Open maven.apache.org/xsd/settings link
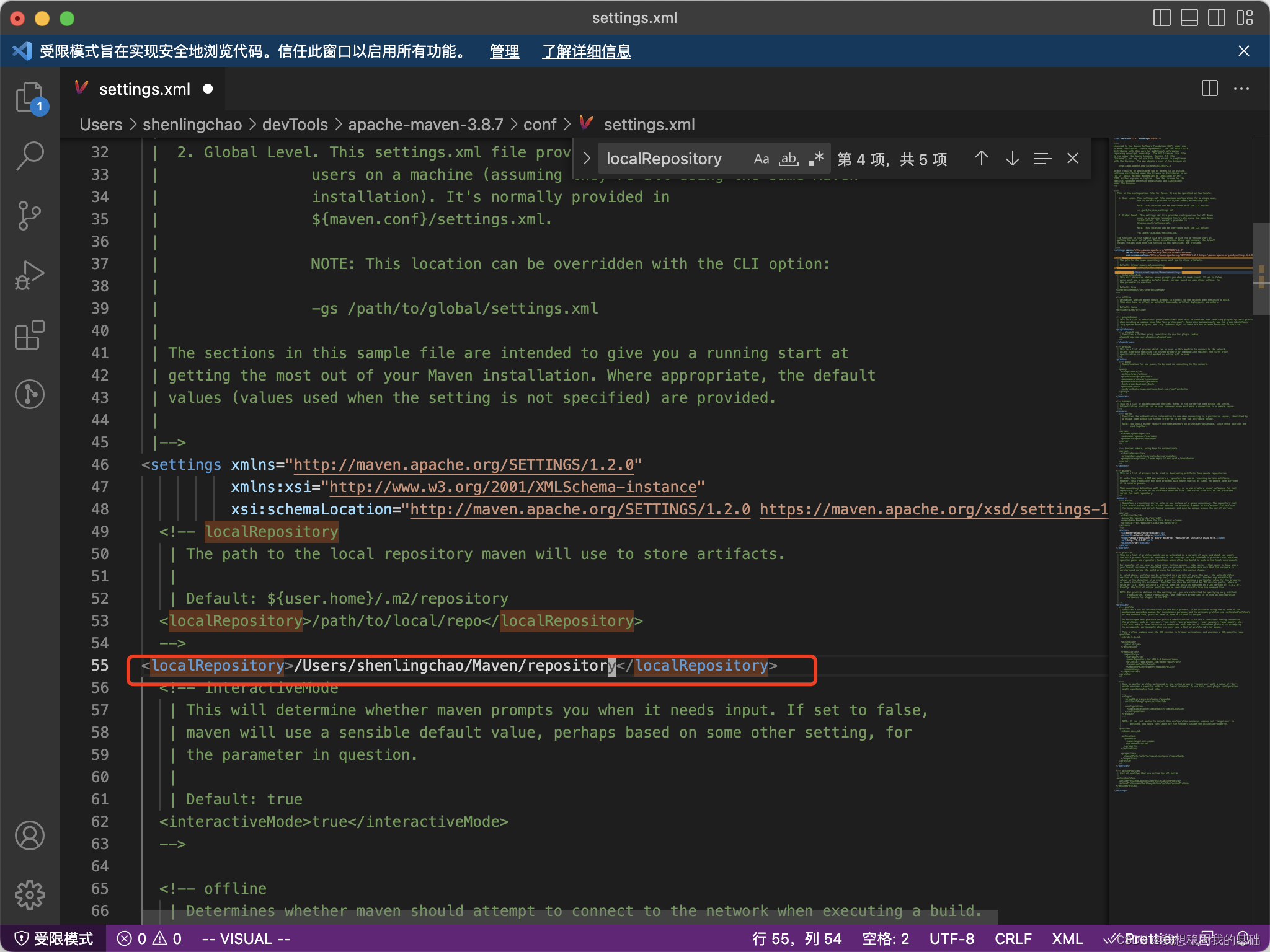Viewport: 1270px width, 952px height. [x=933, y=509]
